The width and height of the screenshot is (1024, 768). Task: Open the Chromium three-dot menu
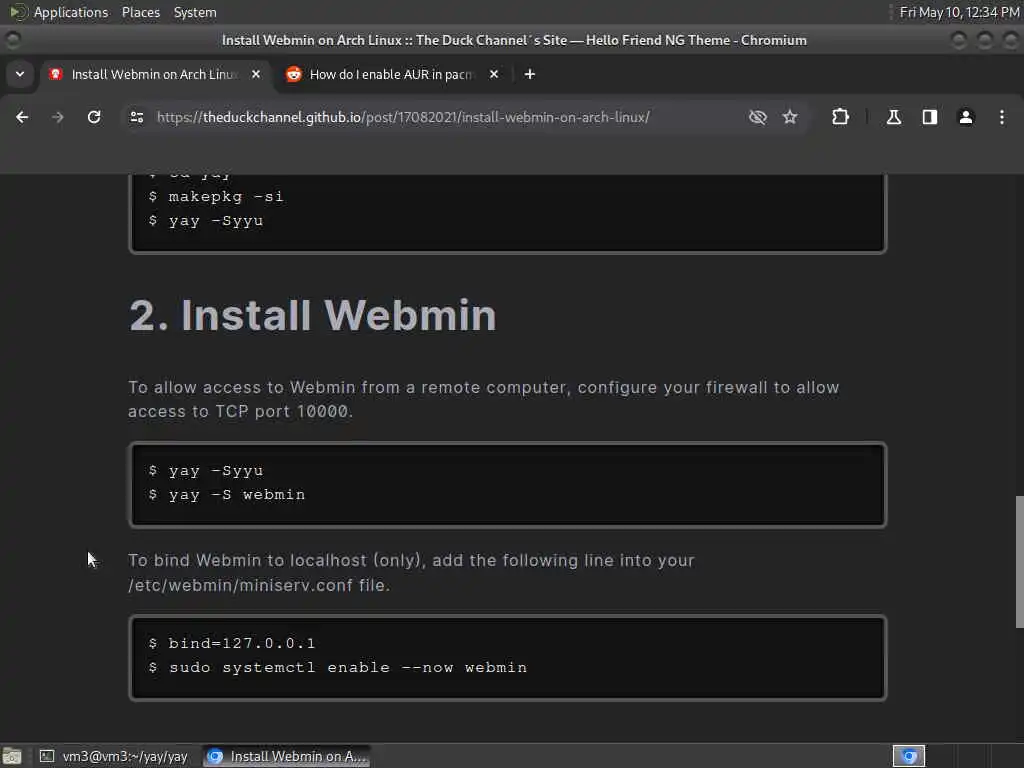point(1002,117)
